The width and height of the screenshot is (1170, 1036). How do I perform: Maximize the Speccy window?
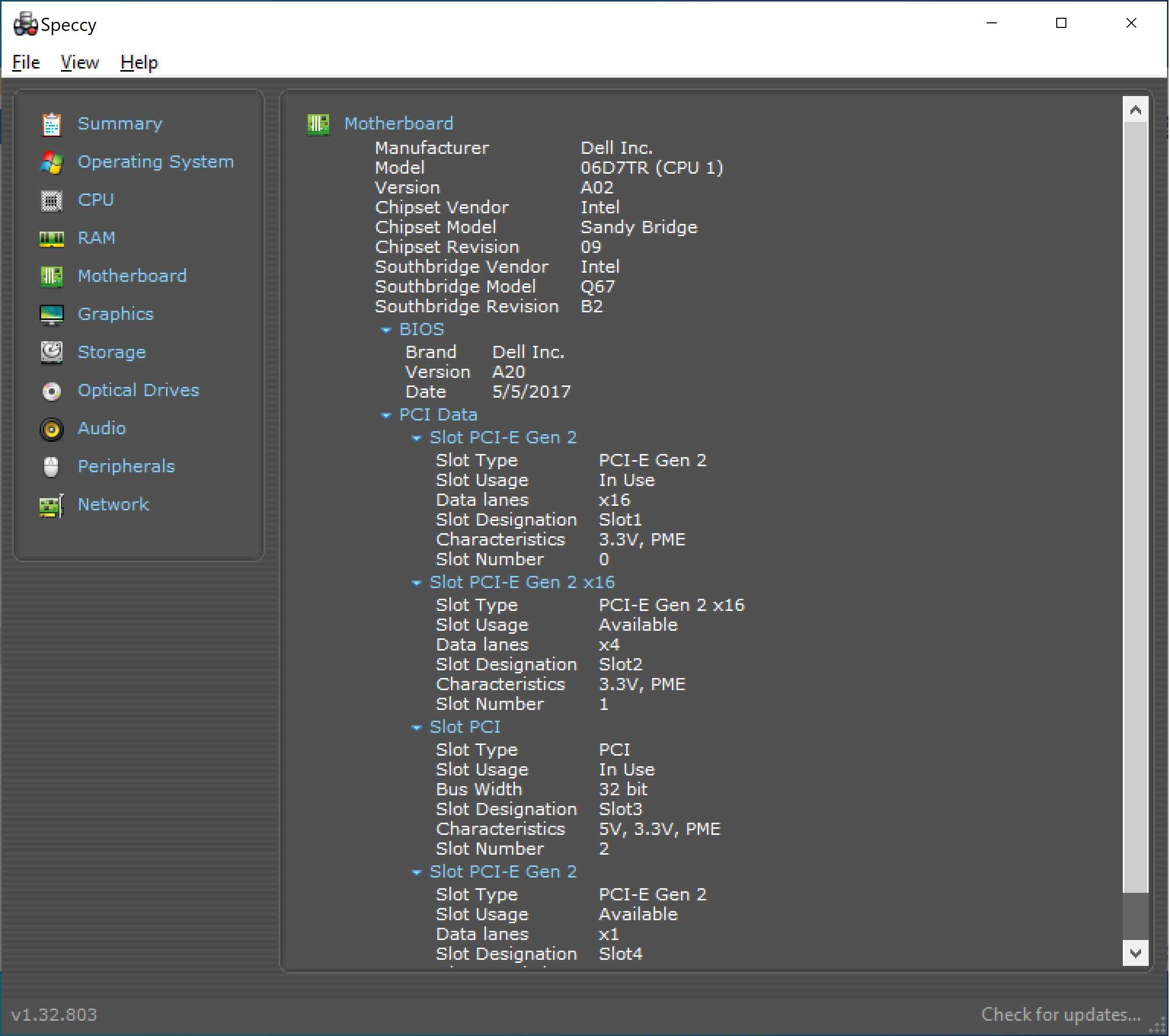point(1062,23)
